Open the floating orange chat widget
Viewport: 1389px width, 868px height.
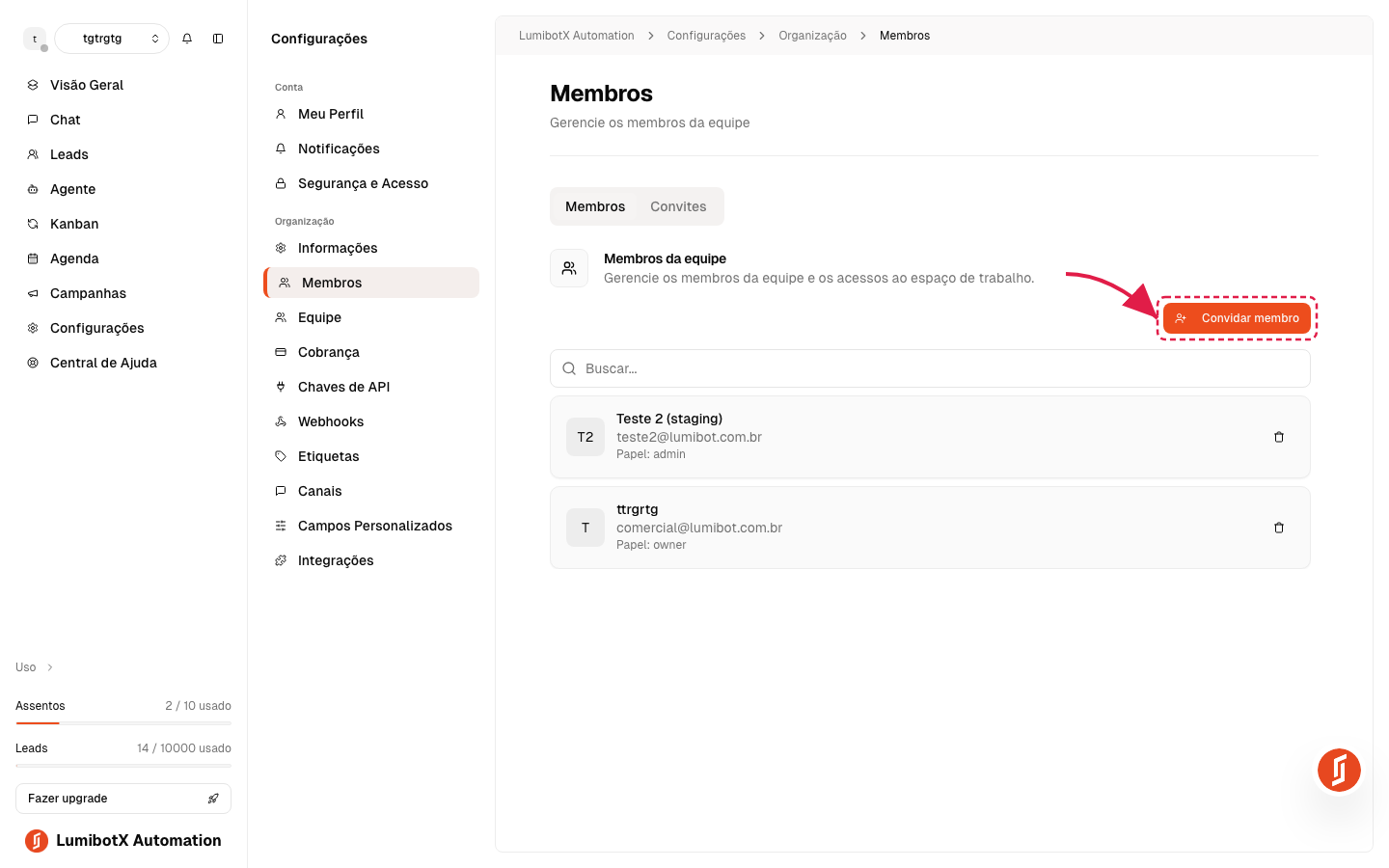1339,770
